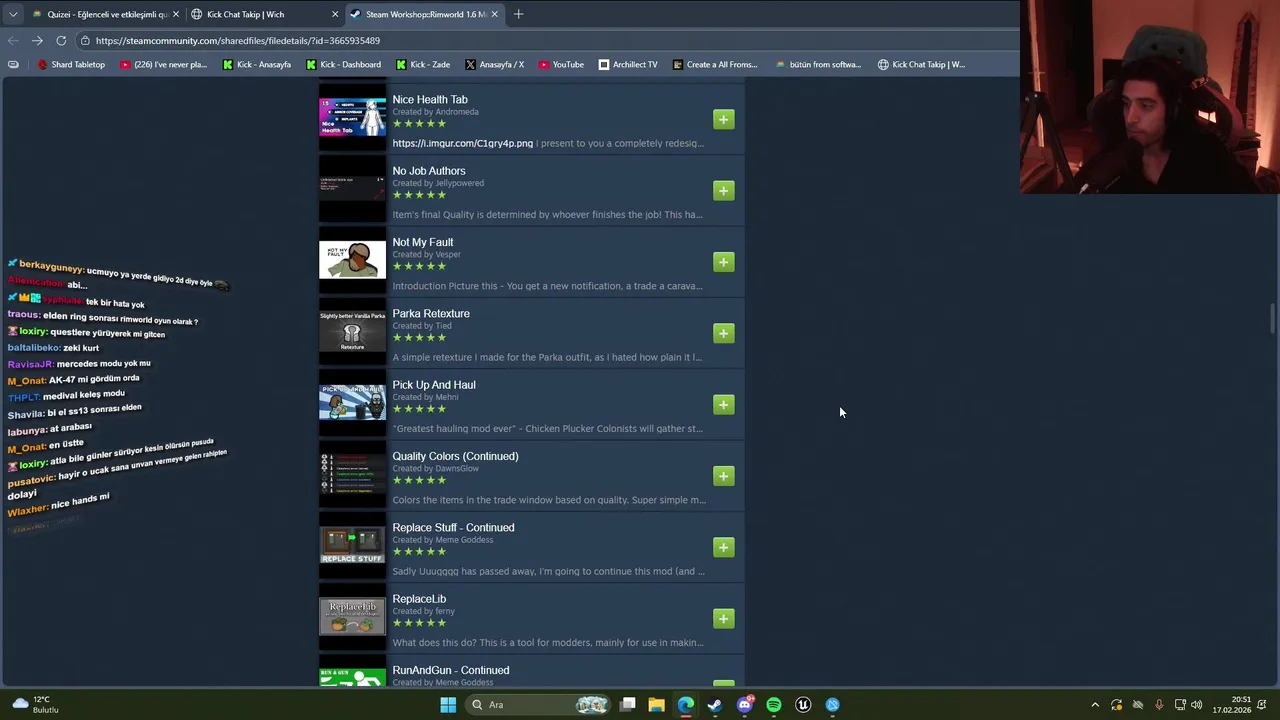Open Nice Health Tab thumbnail
This screenshot has height=720, width=1280.
(x=352, y=118)
